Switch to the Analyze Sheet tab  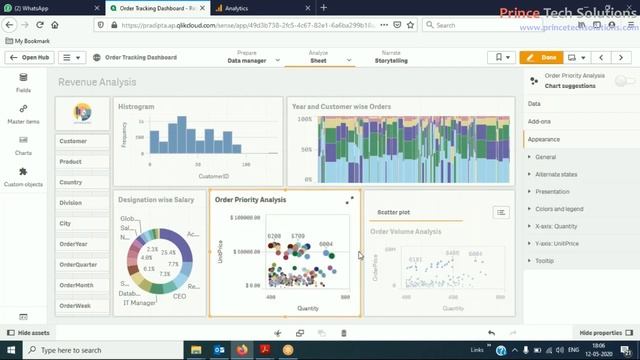tap(318, 57)
